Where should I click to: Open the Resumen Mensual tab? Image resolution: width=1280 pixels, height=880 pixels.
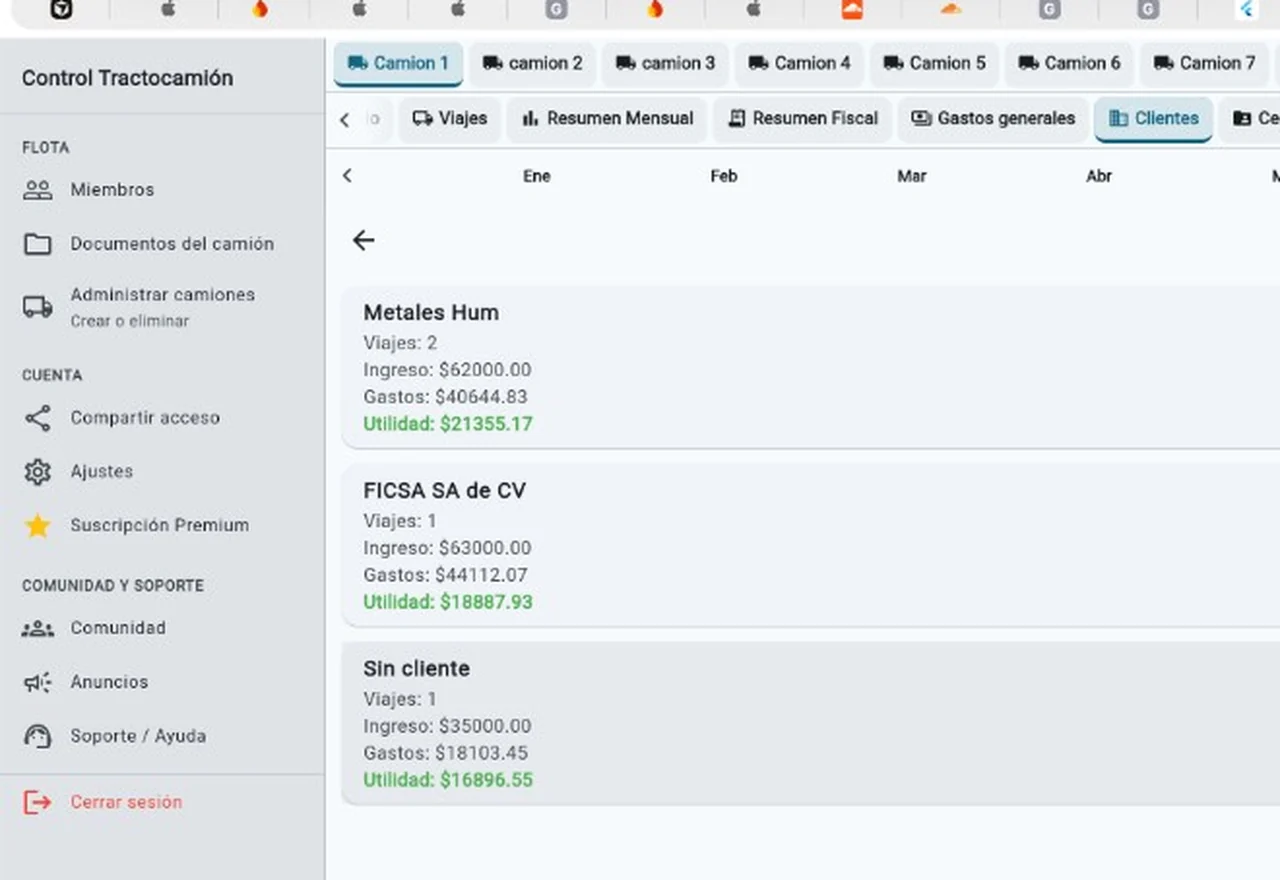tap(607, 119)
